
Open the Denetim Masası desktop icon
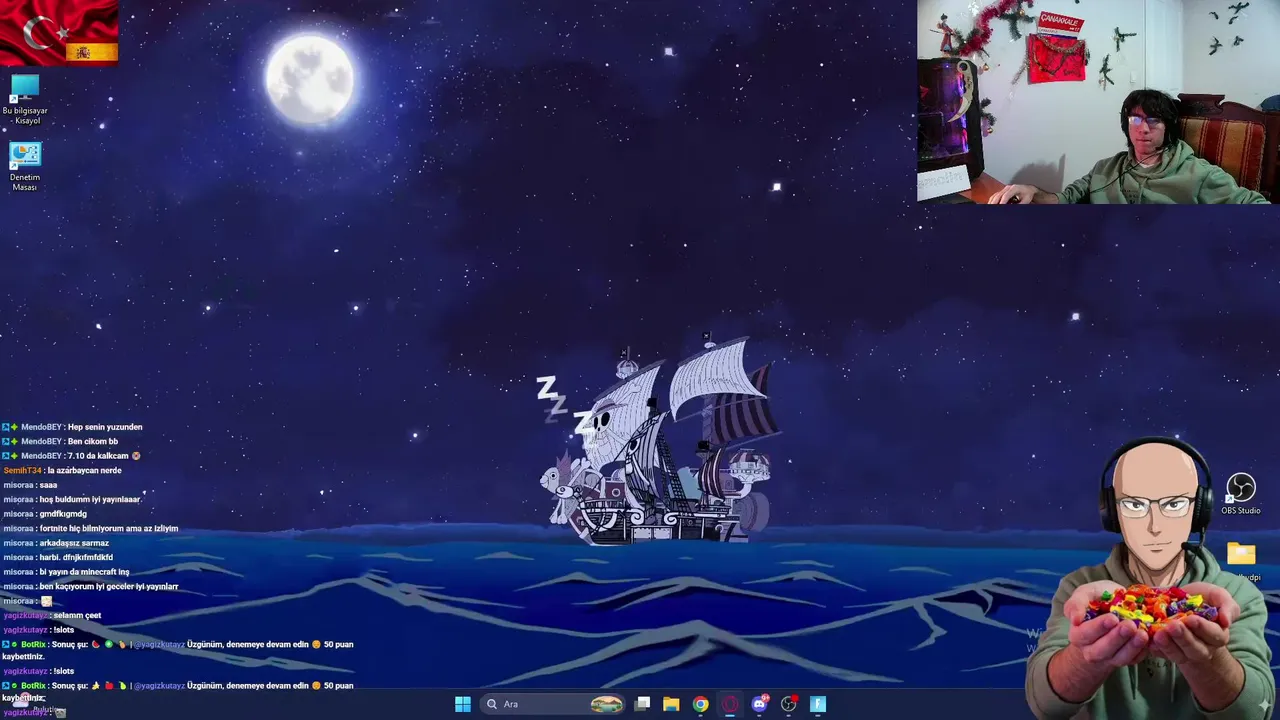25,167
